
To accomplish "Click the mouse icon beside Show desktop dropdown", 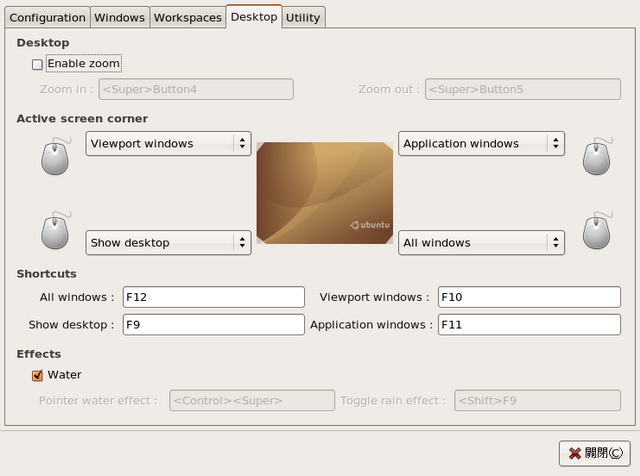I will pyautogui.click(x=56, y=230).
